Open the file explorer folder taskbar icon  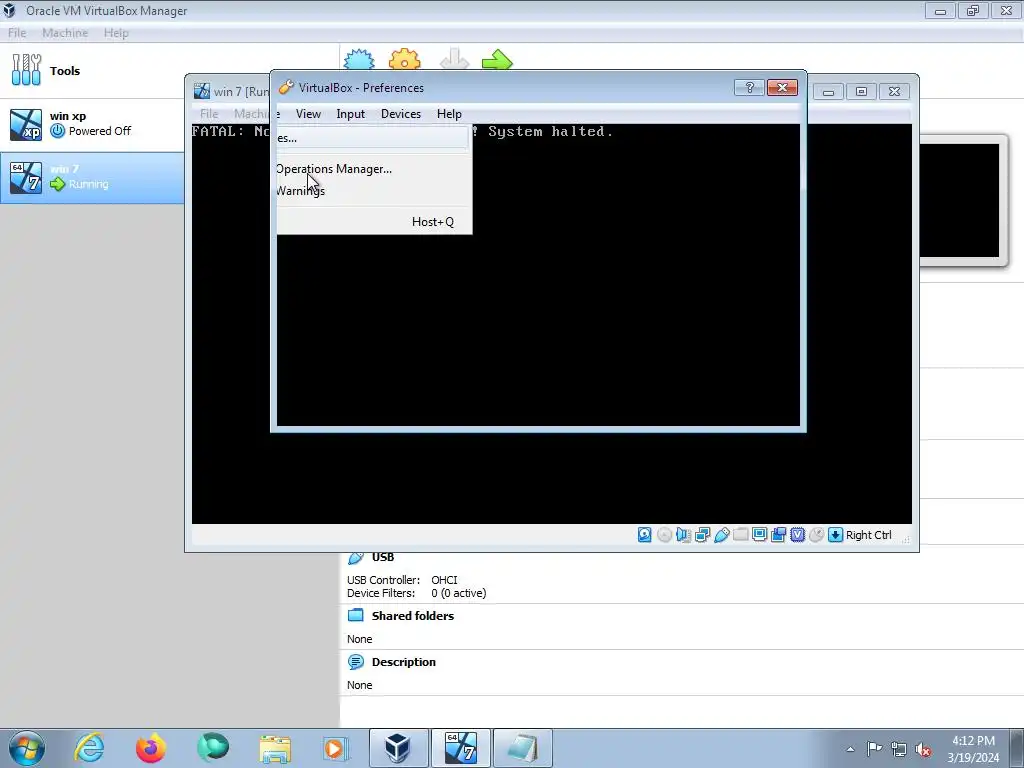[x=275, y=748]
